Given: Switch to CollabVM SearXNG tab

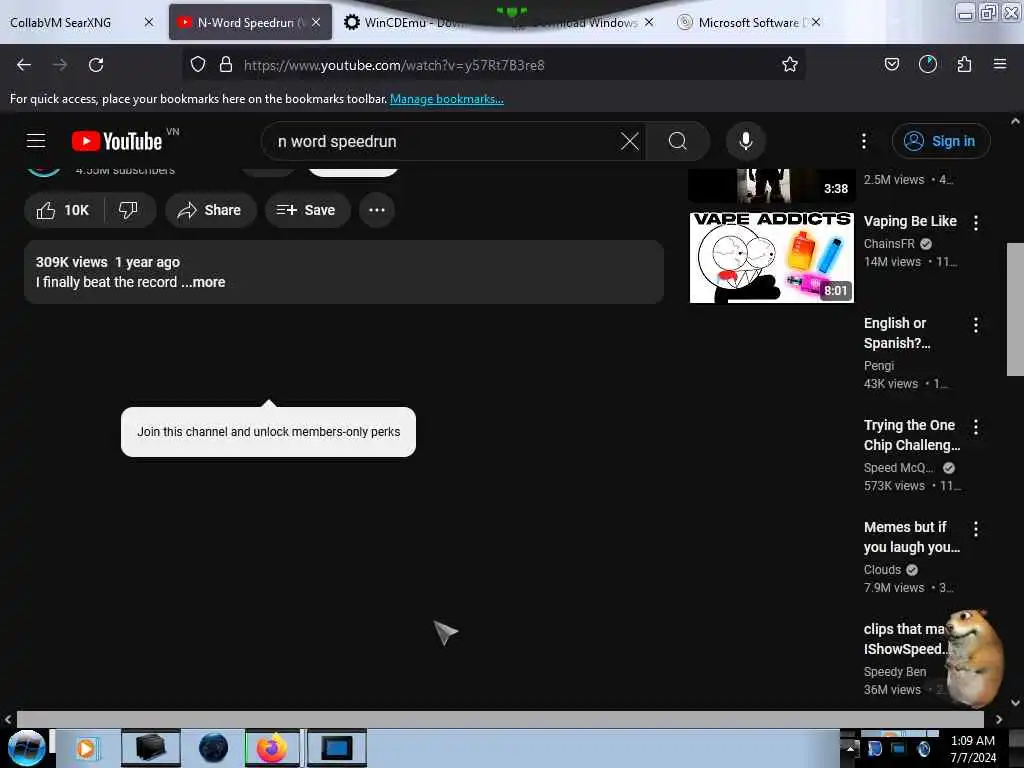Looking at the screenshot, I should pyautogui.click(x=61, y=22).
